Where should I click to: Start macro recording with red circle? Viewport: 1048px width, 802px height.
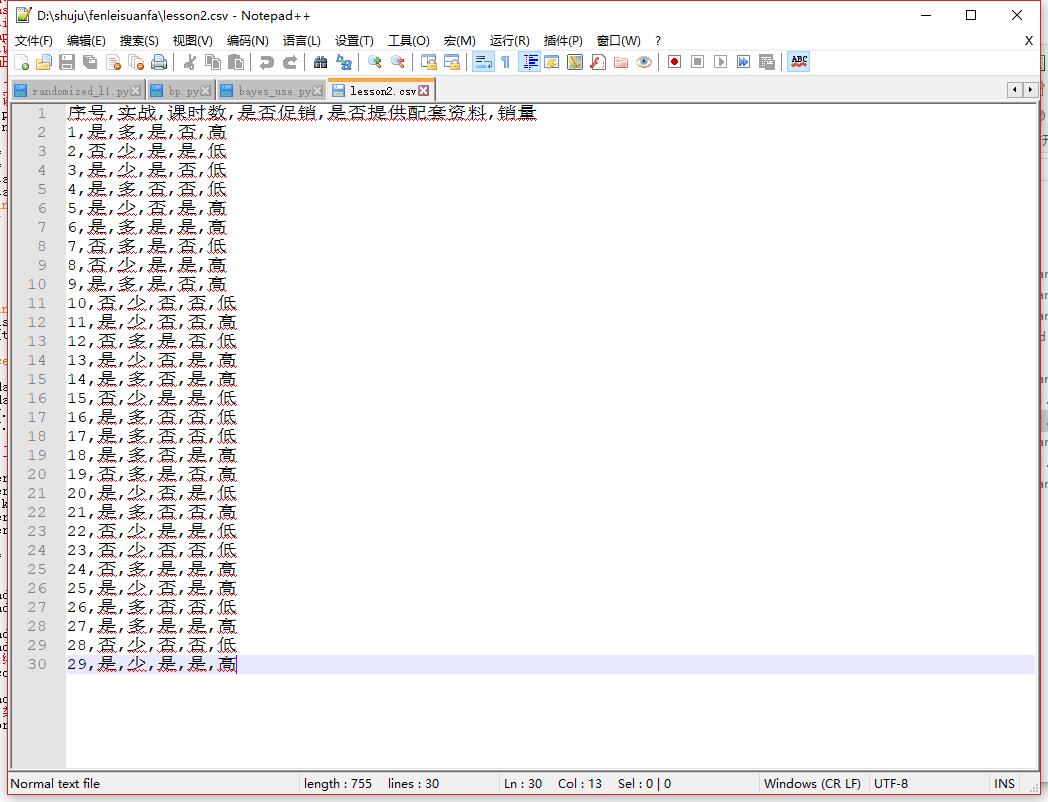click(674, 62)
